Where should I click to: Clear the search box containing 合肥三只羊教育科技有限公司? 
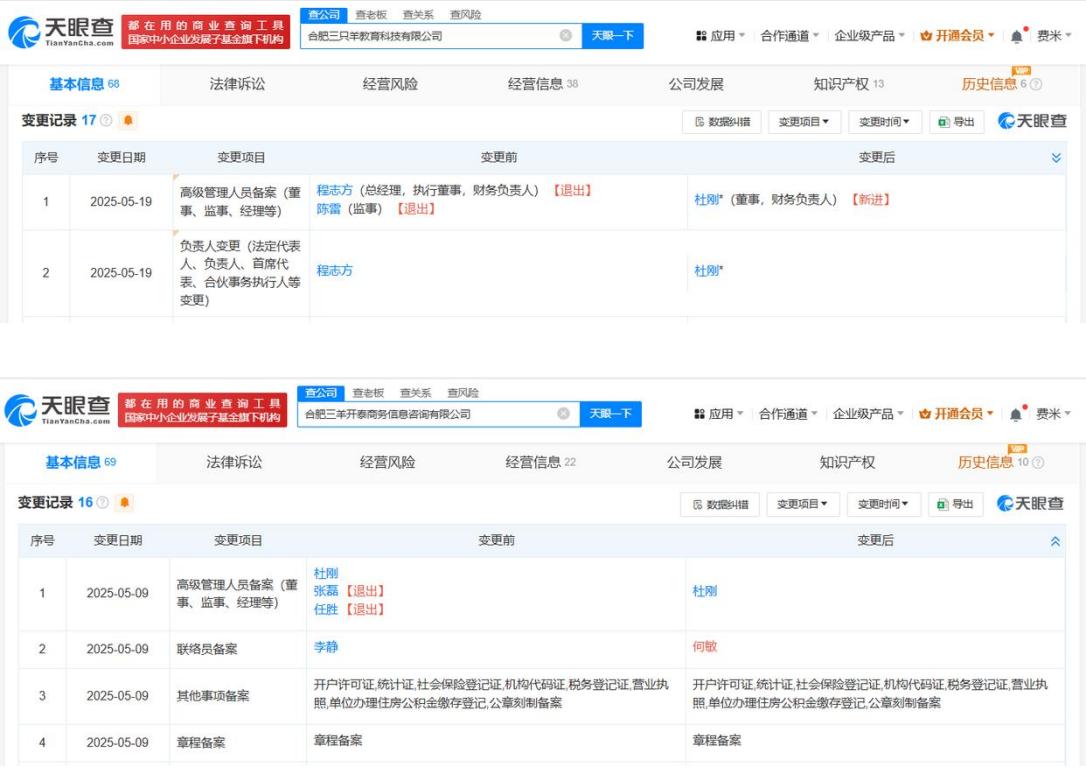click(565, 36)
